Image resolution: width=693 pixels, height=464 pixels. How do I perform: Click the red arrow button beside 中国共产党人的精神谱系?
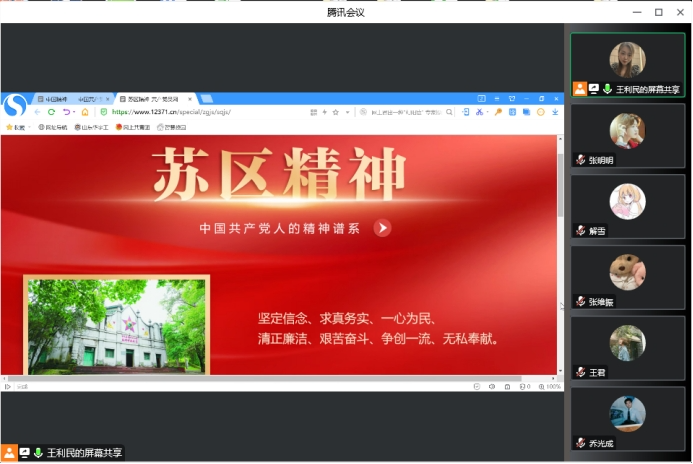(x=382, y=228)
